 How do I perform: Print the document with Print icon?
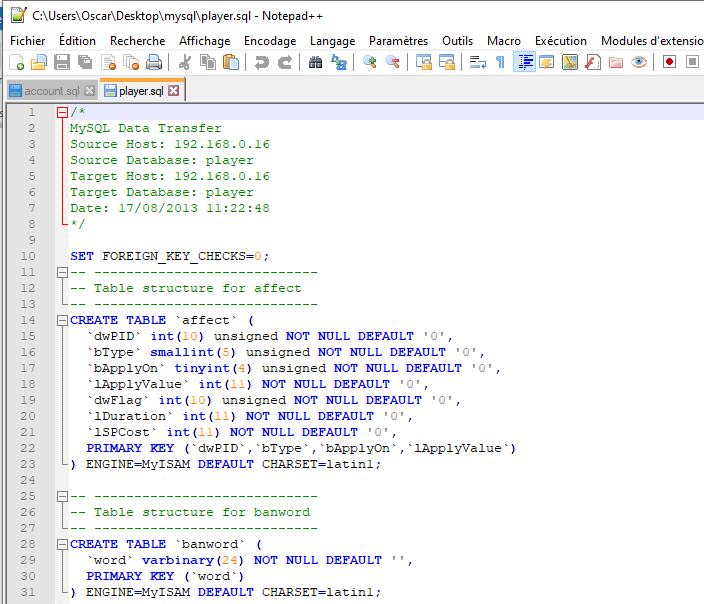click(x=154, y=62)
